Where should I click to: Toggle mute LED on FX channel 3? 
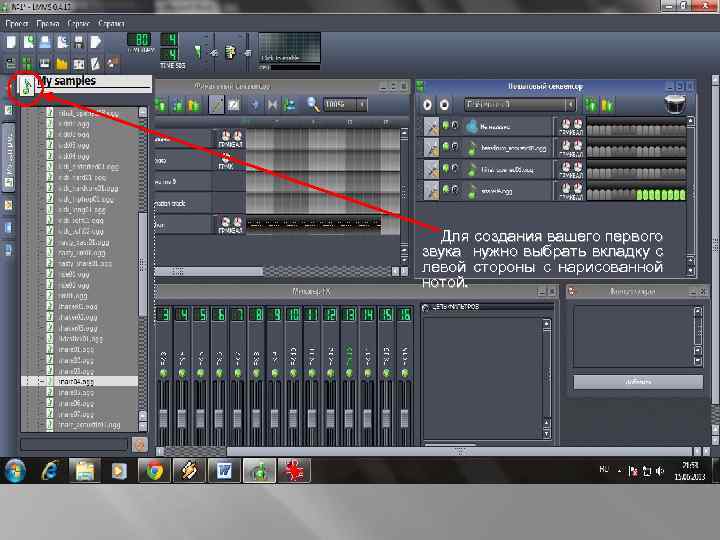163,374
